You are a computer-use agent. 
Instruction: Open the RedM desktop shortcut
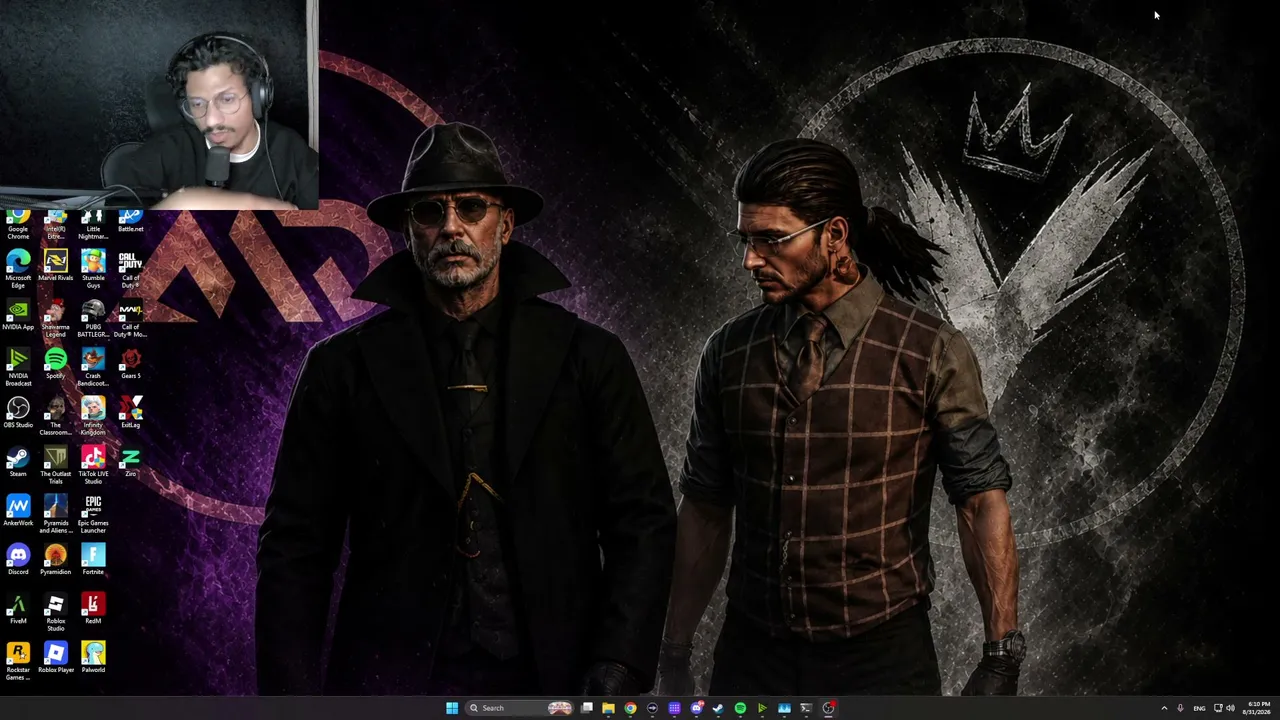[93, 608]
